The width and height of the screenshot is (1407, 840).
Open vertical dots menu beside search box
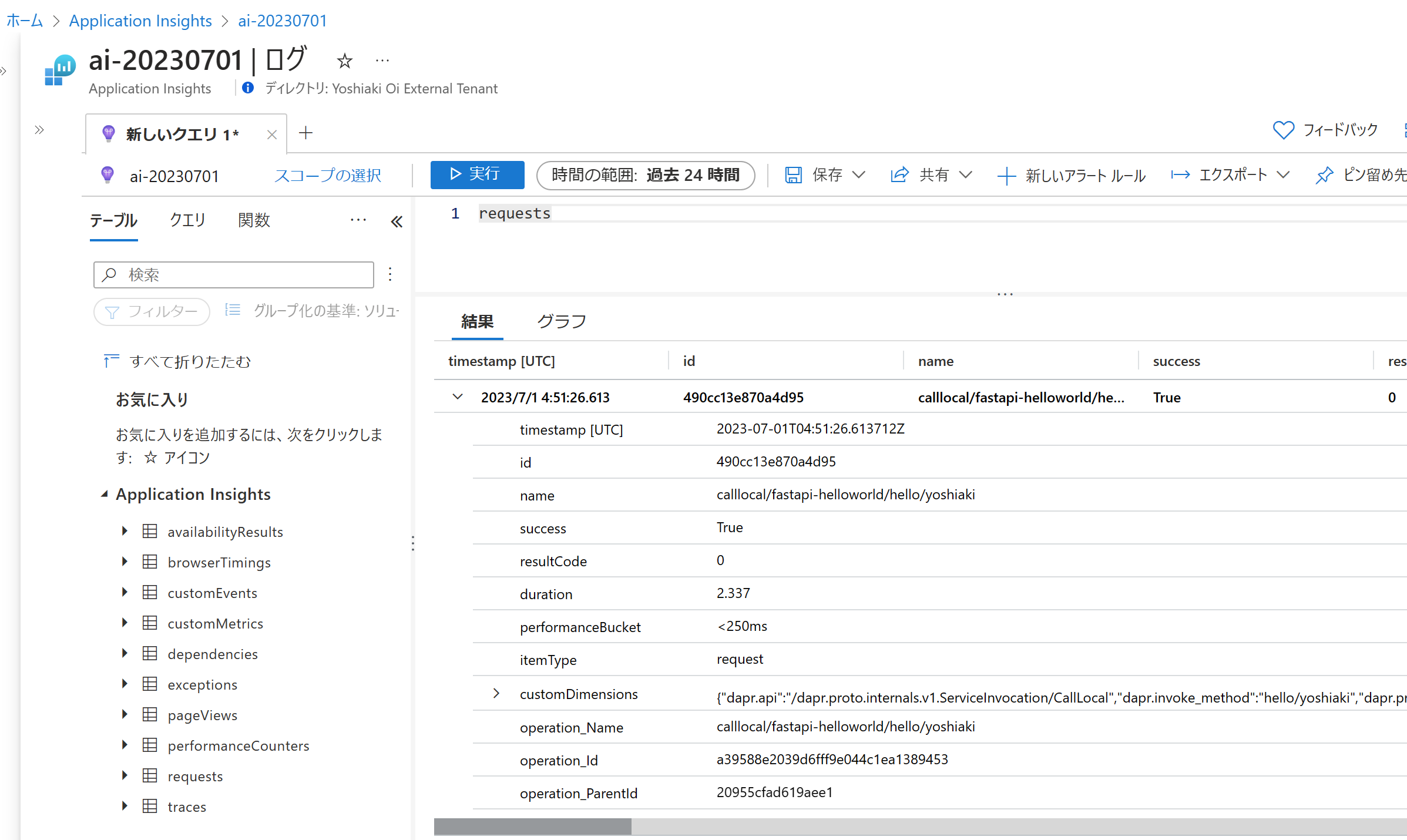click(x=390, y=274)
